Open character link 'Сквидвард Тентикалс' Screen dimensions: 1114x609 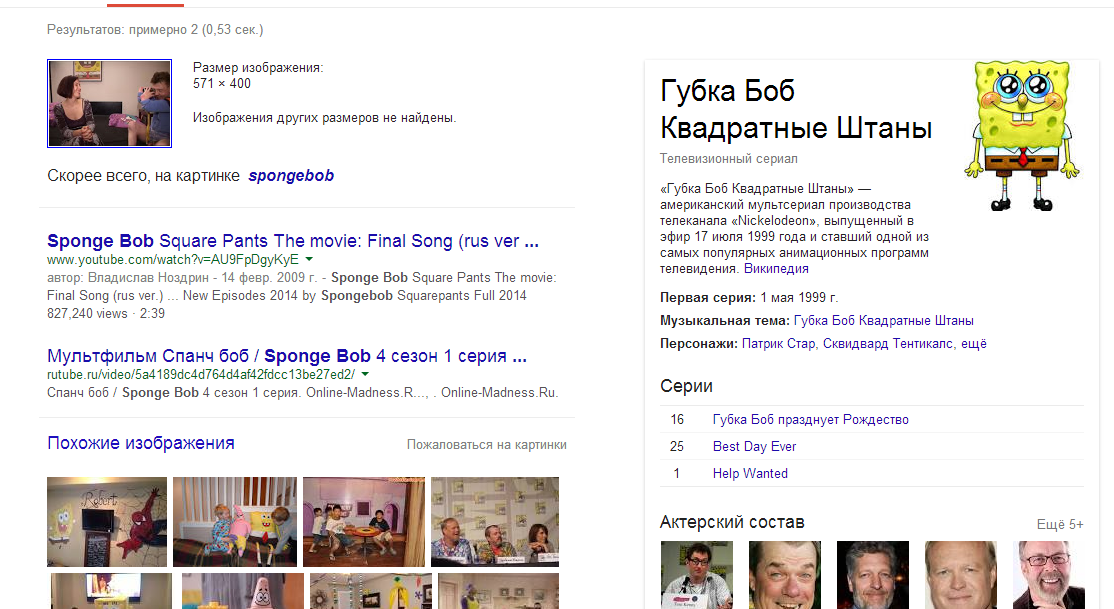887,344
